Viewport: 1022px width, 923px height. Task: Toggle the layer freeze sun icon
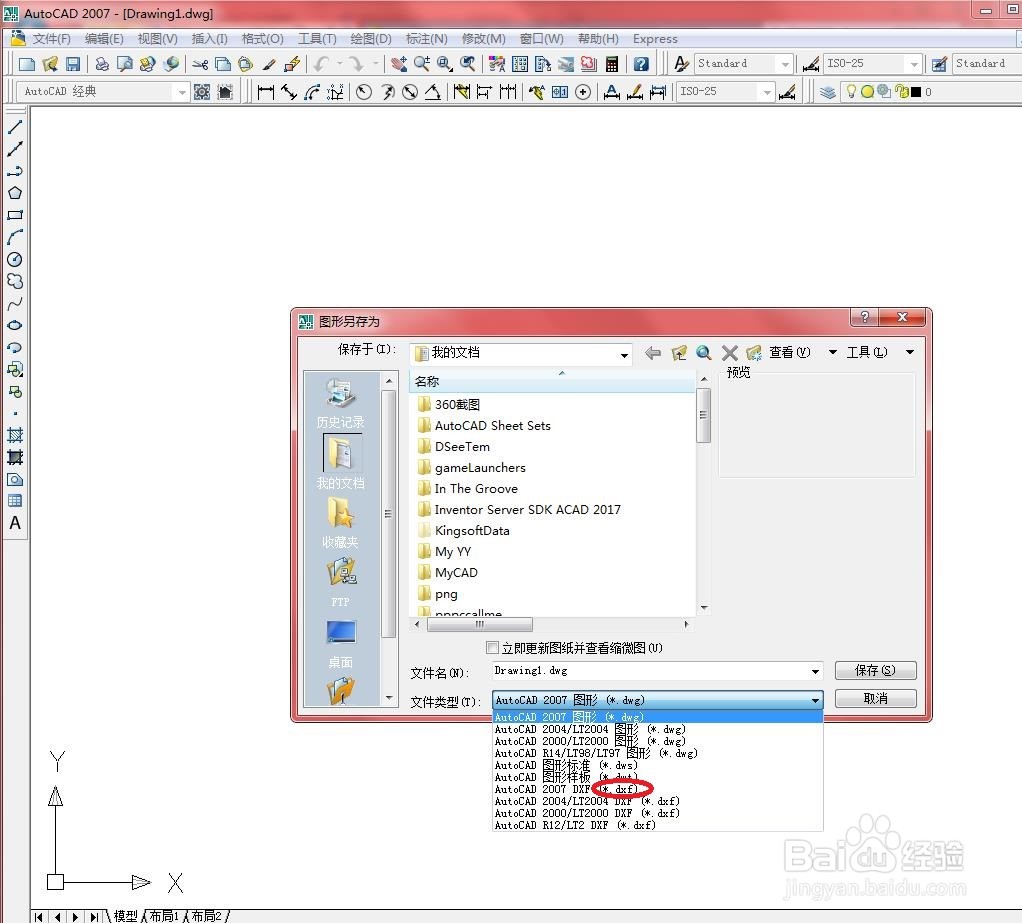tap(867, 92)
